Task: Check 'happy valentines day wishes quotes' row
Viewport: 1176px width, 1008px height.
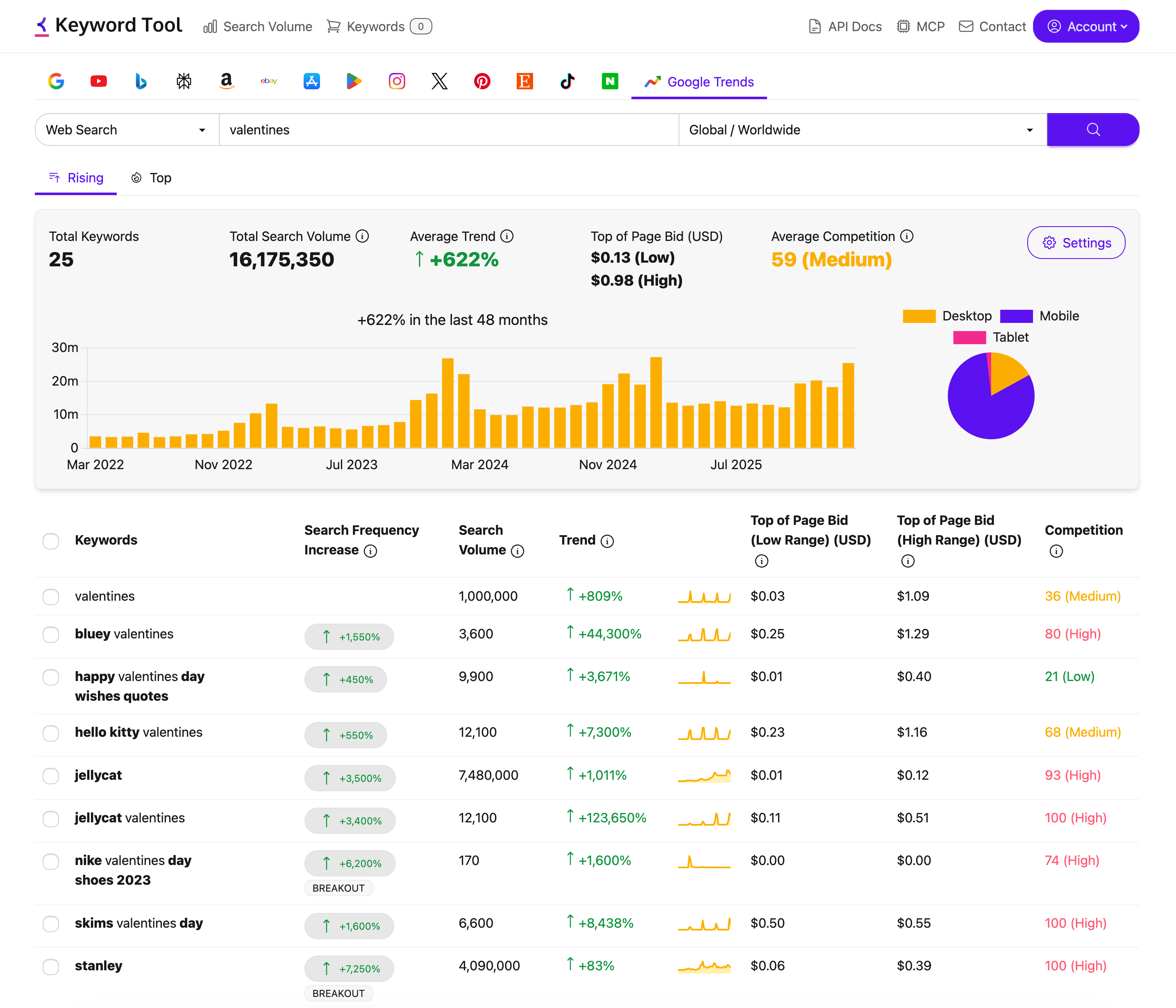Action: click(x=51, y=677)
